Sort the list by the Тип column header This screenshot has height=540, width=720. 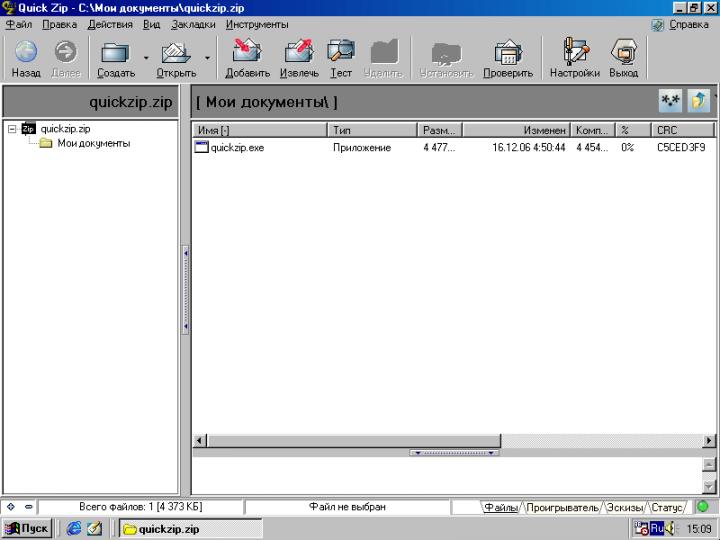pos(372,130)
